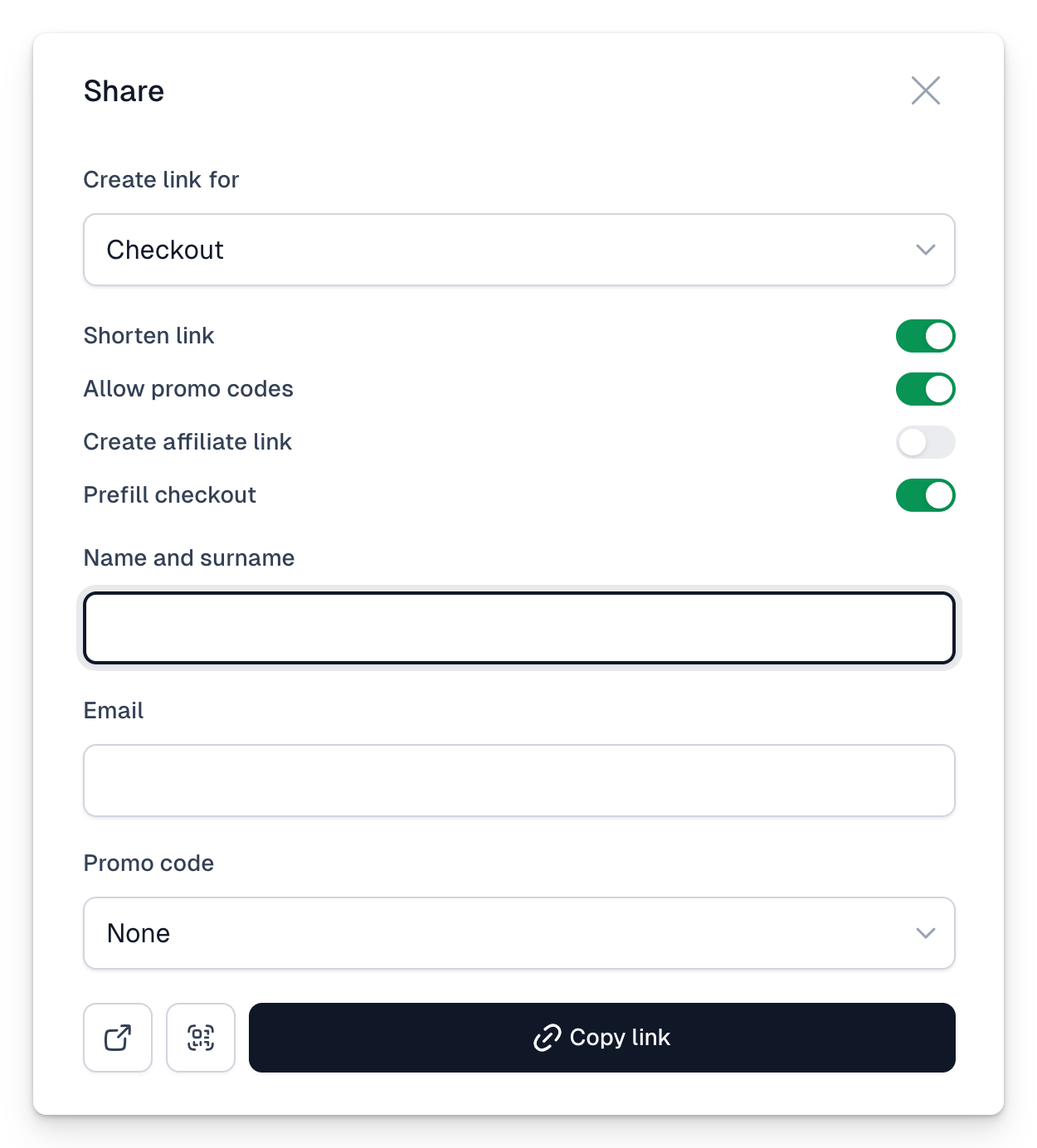
Task: Click the Create affiliate link label
Action: coord(187,442)
